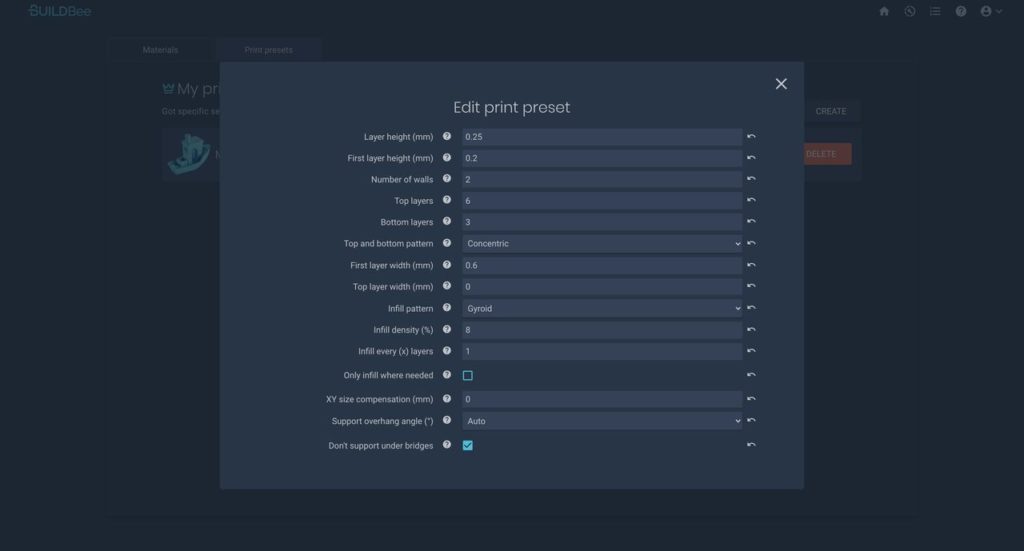Open home page from top bar
Viewport: 1024px width, 551px height.
[884, 11]
